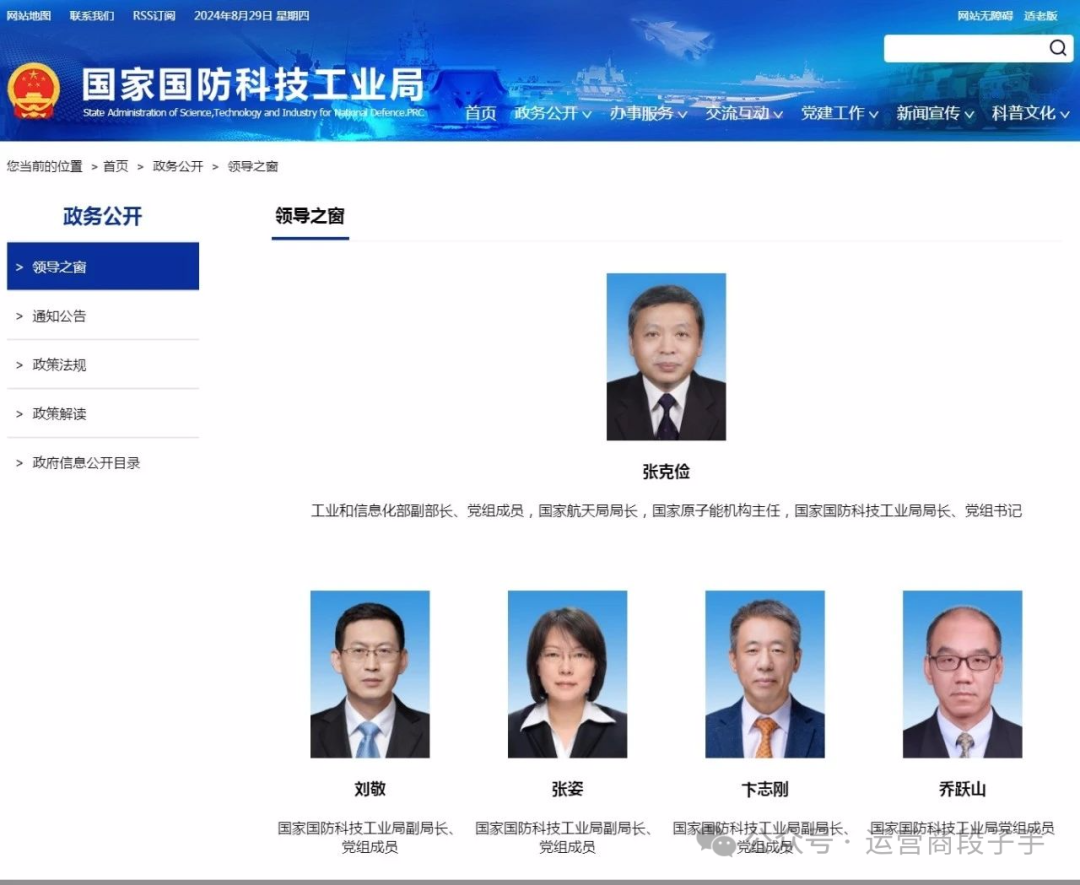The height and width of the screenshot is (885, 1080).
Task: Click the national emblem logo
Action: coord(34,91)
